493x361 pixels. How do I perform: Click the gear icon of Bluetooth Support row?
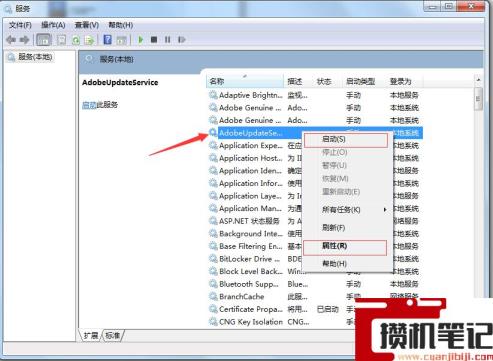click(x=213, y=284)
